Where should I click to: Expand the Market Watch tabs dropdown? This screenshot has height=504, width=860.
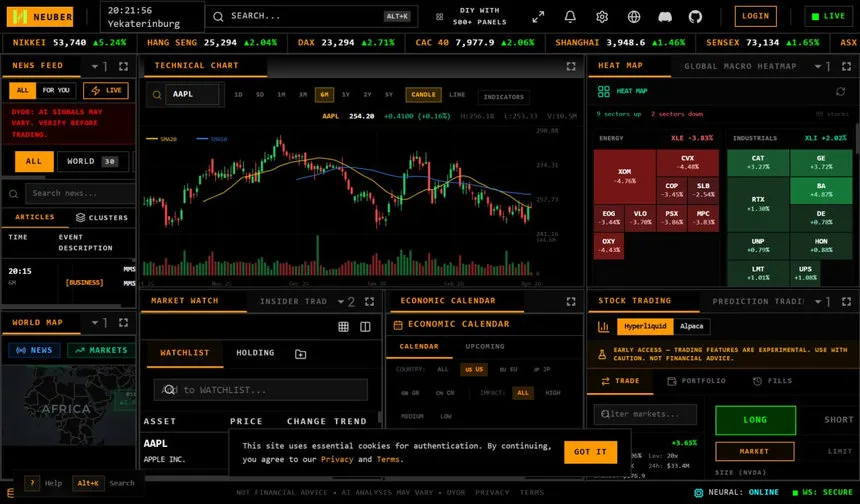(338, 301)
